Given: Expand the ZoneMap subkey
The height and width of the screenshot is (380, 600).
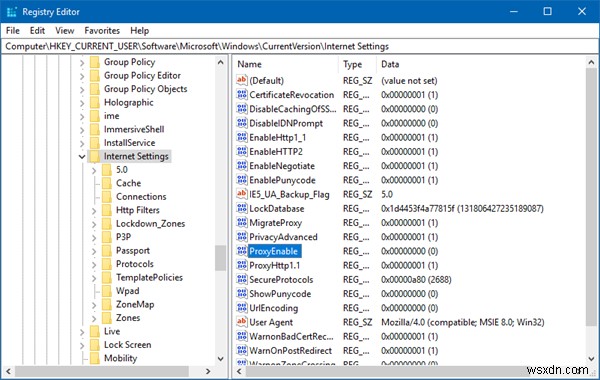Looking at the screenshot, I should pos(94,305).
